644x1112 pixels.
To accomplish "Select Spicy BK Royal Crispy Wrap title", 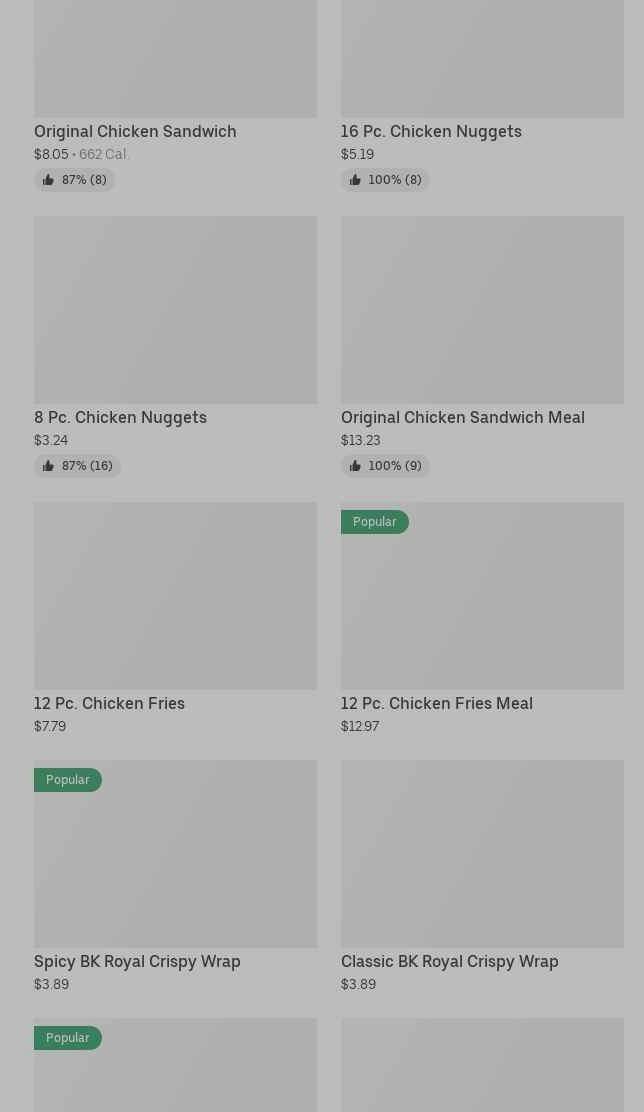I will point(137,961).
